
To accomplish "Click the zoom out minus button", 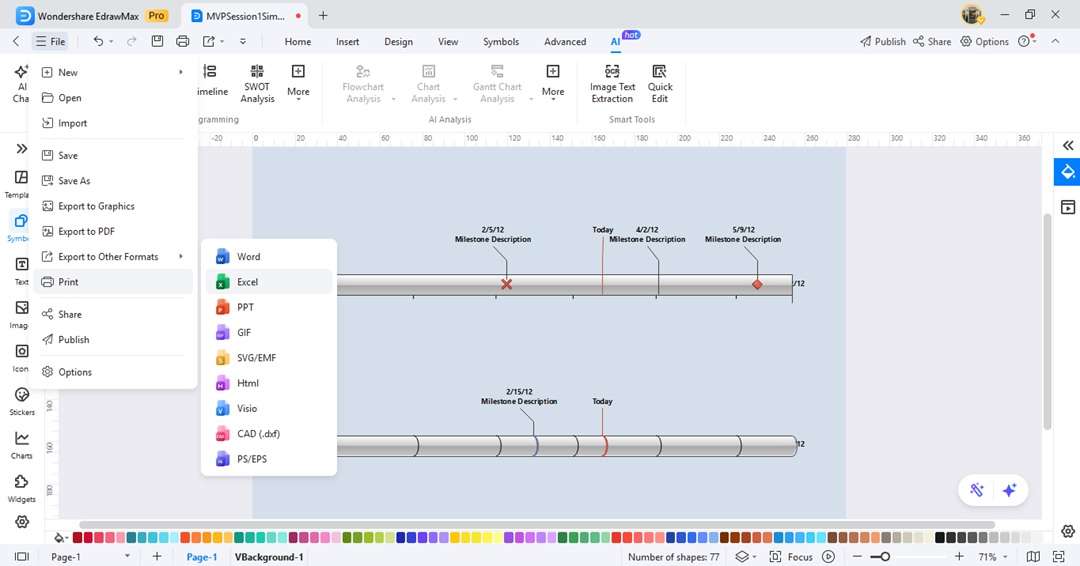I will [857, 556].
